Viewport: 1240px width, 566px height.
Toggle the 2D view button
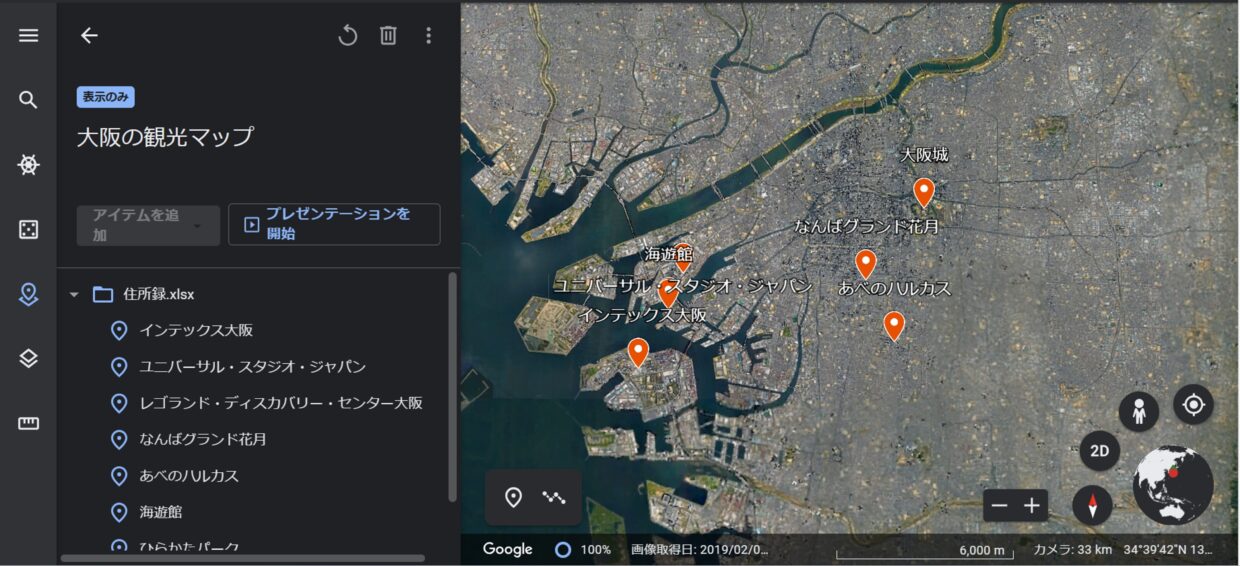1100,451
